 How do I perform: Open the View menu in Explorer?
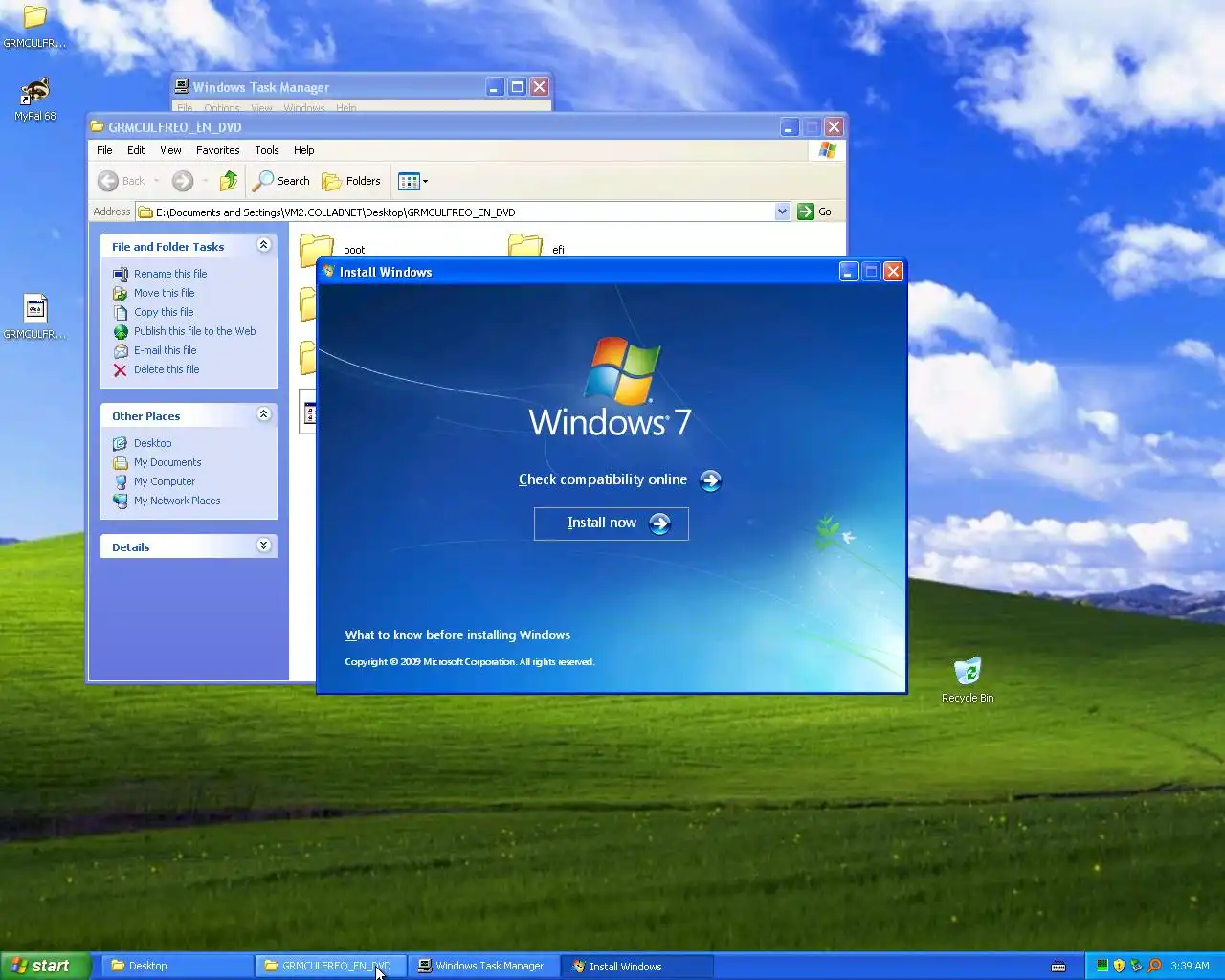pos(170,150)
